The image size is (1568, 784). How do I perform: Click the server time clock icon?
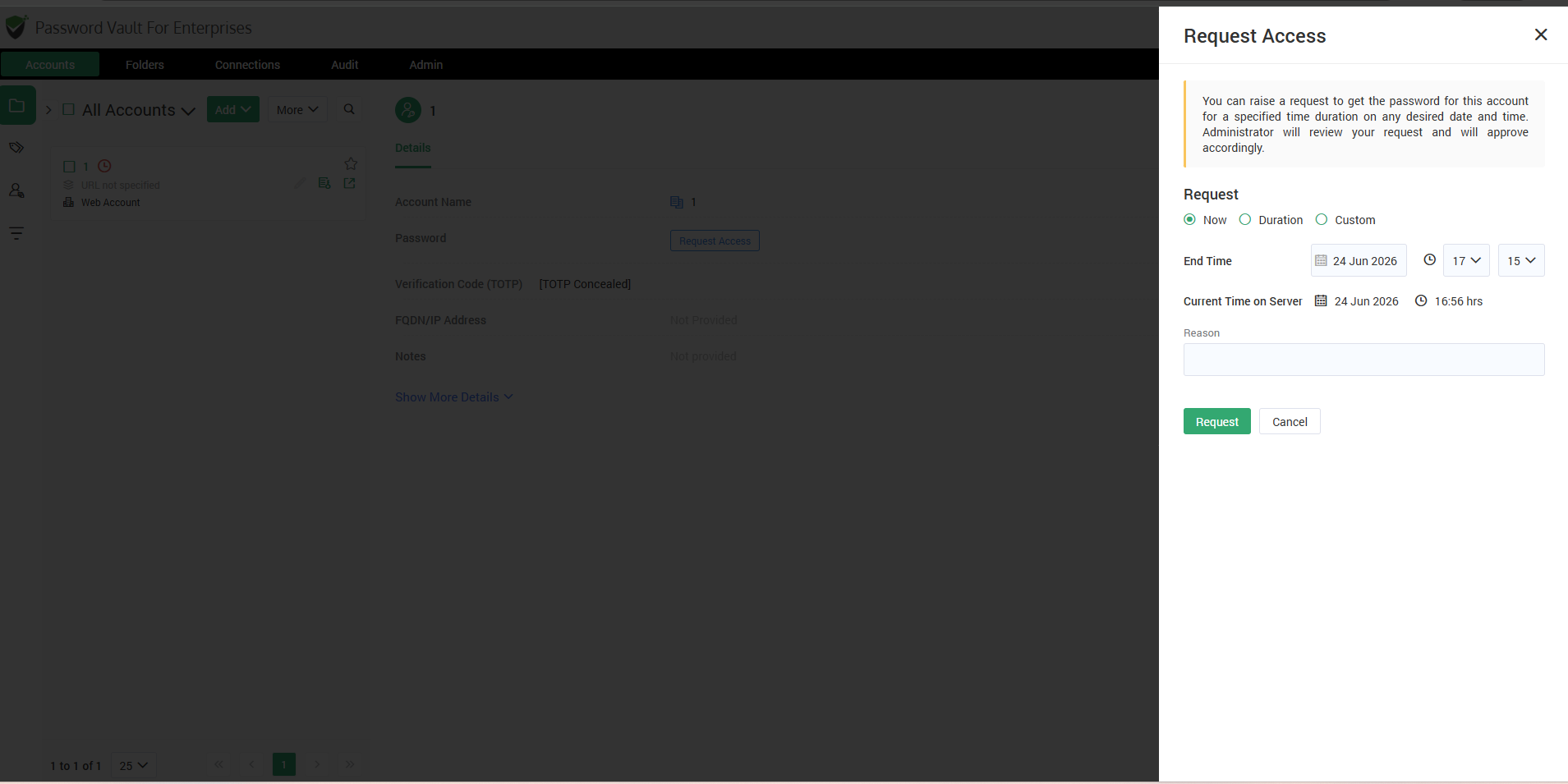(x=1421, y=300)
